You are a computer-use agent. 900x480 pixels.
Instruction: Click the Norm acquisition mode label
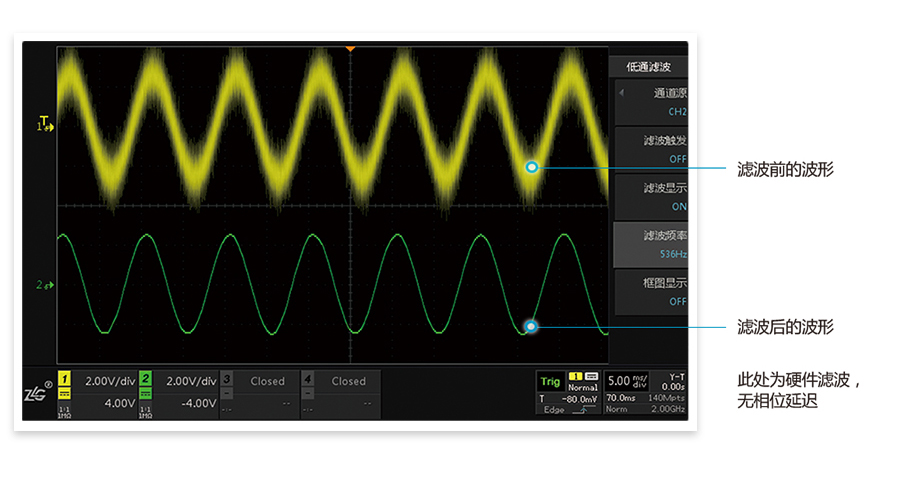[616, 409]
